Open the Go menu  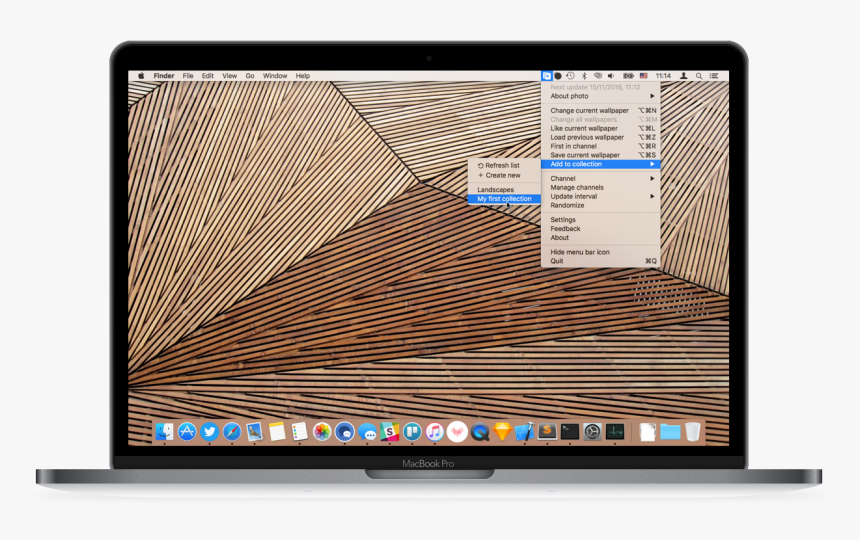[x=250, y=76]
